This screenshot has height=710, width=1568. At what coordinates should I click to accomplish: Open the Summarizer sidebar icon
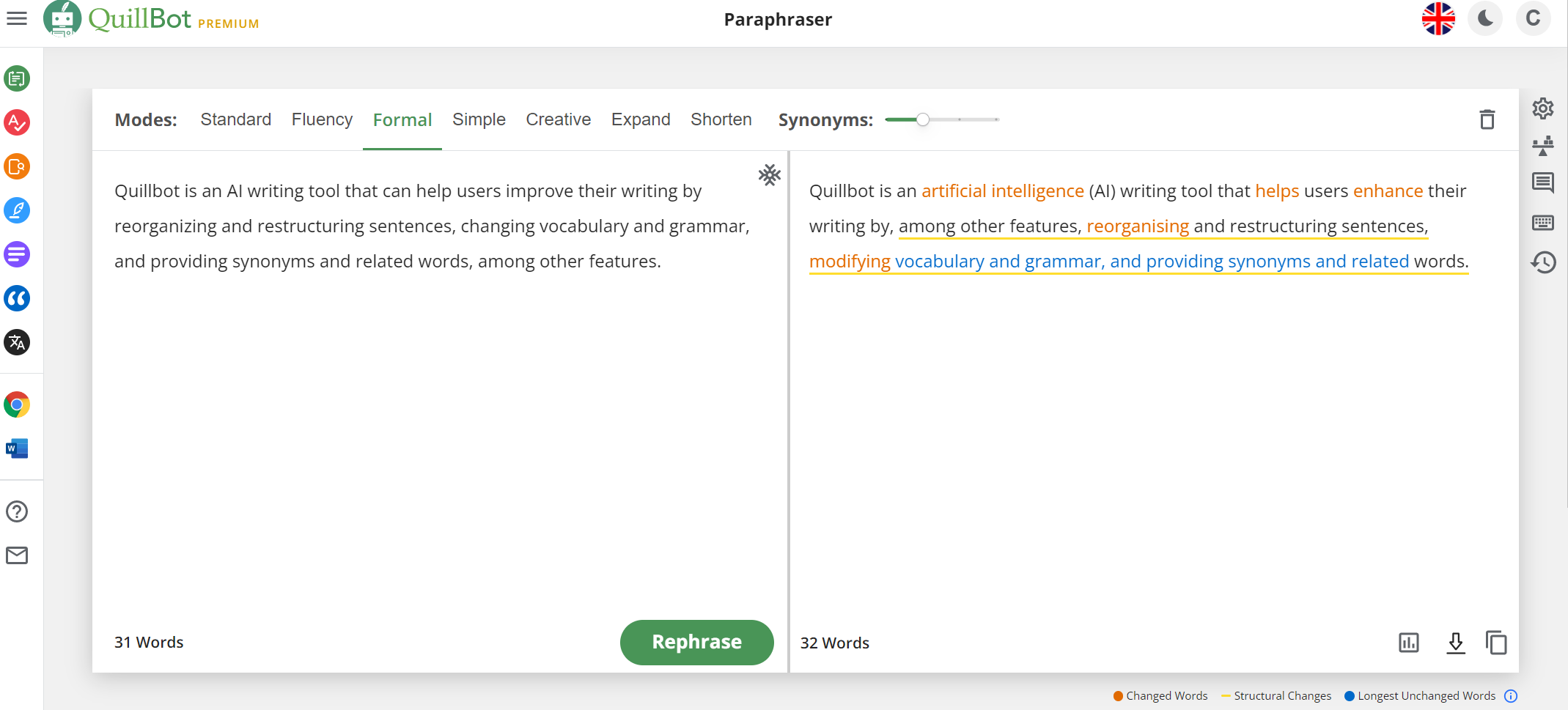tap(17, 254)
